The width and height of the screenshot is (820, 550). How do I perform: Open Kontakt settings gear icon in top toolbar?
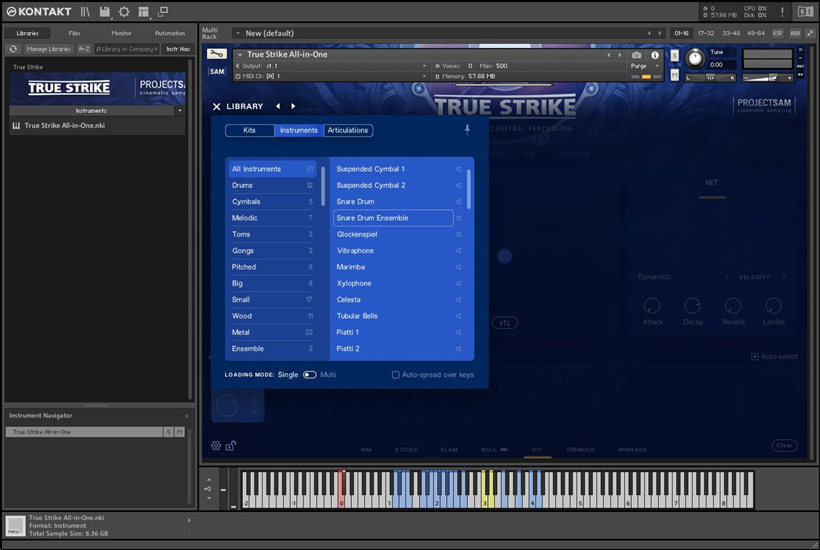pos(124,11)
